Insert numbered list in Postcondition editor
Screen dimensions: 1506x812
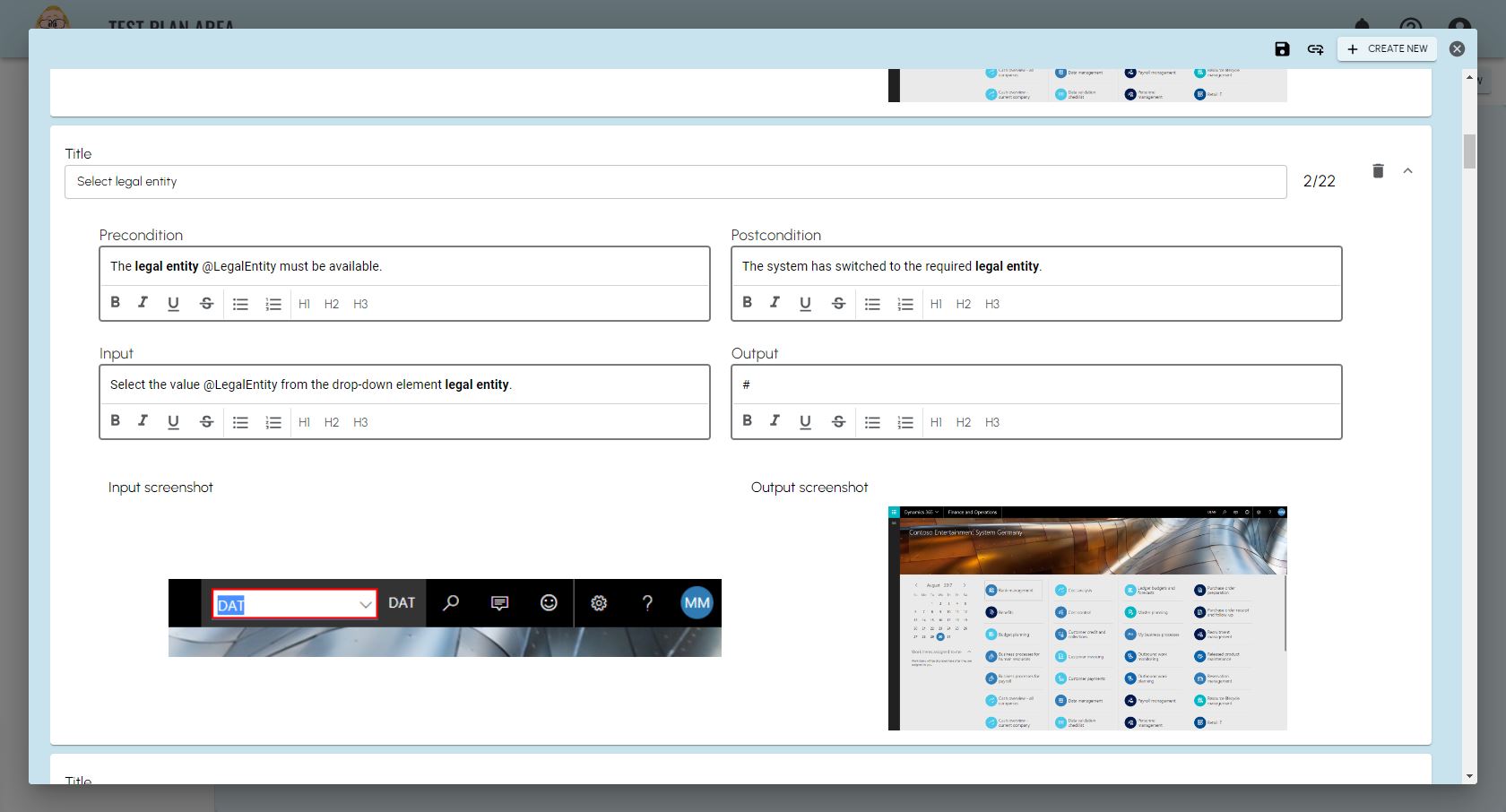tap(905, 304)
